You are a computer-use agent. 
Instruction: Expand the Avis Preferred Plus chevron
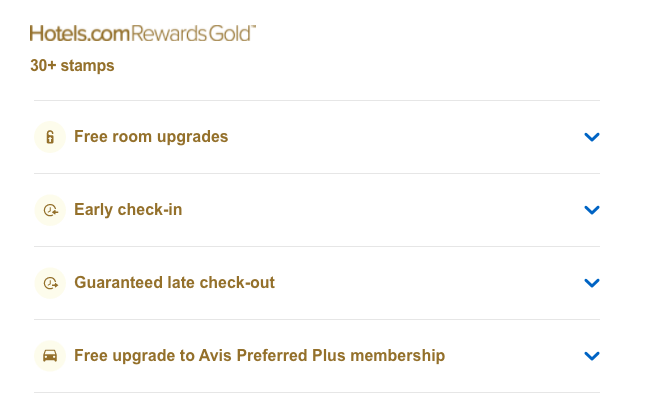pos(591,356)
